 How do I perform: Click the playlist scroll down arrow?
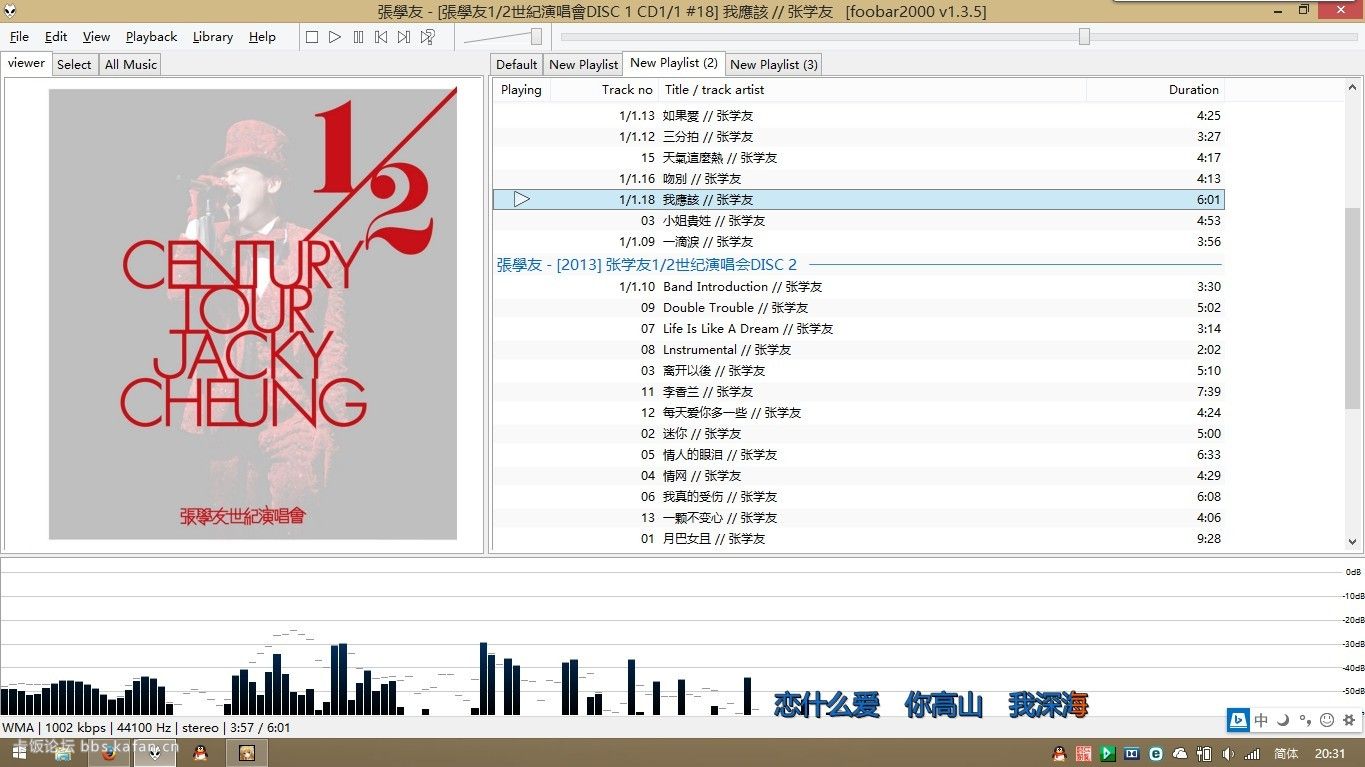coord(1353,542)
